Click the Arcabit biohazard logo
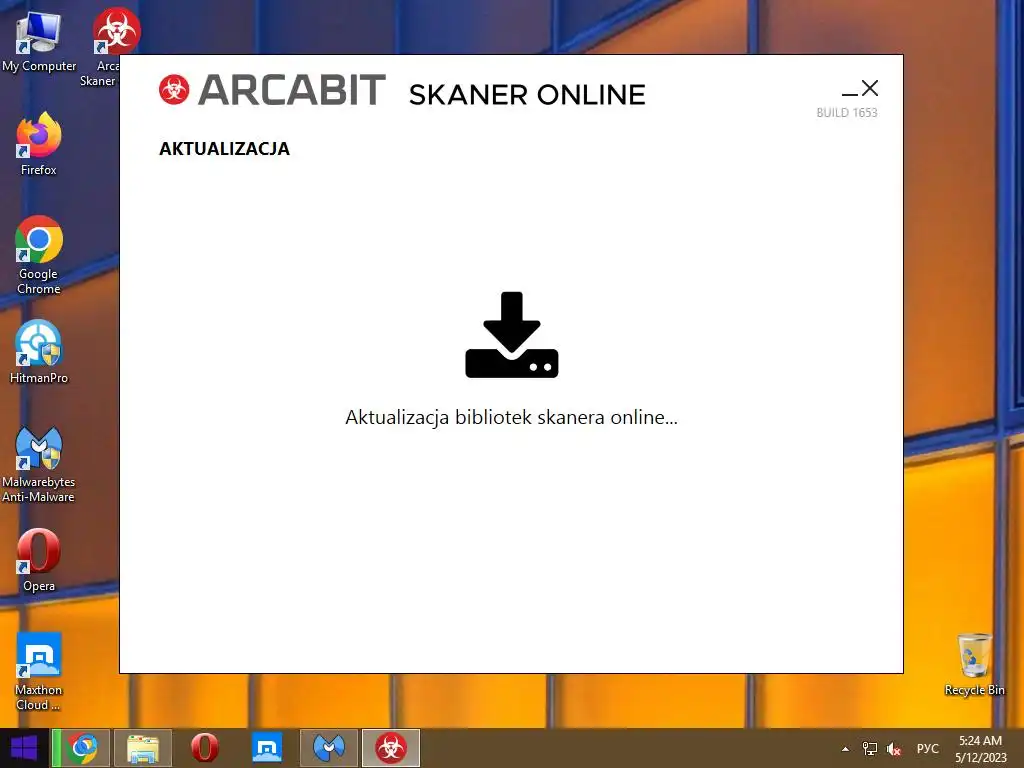The height and width of the screenshot is (768, 1024). [174, 89]
